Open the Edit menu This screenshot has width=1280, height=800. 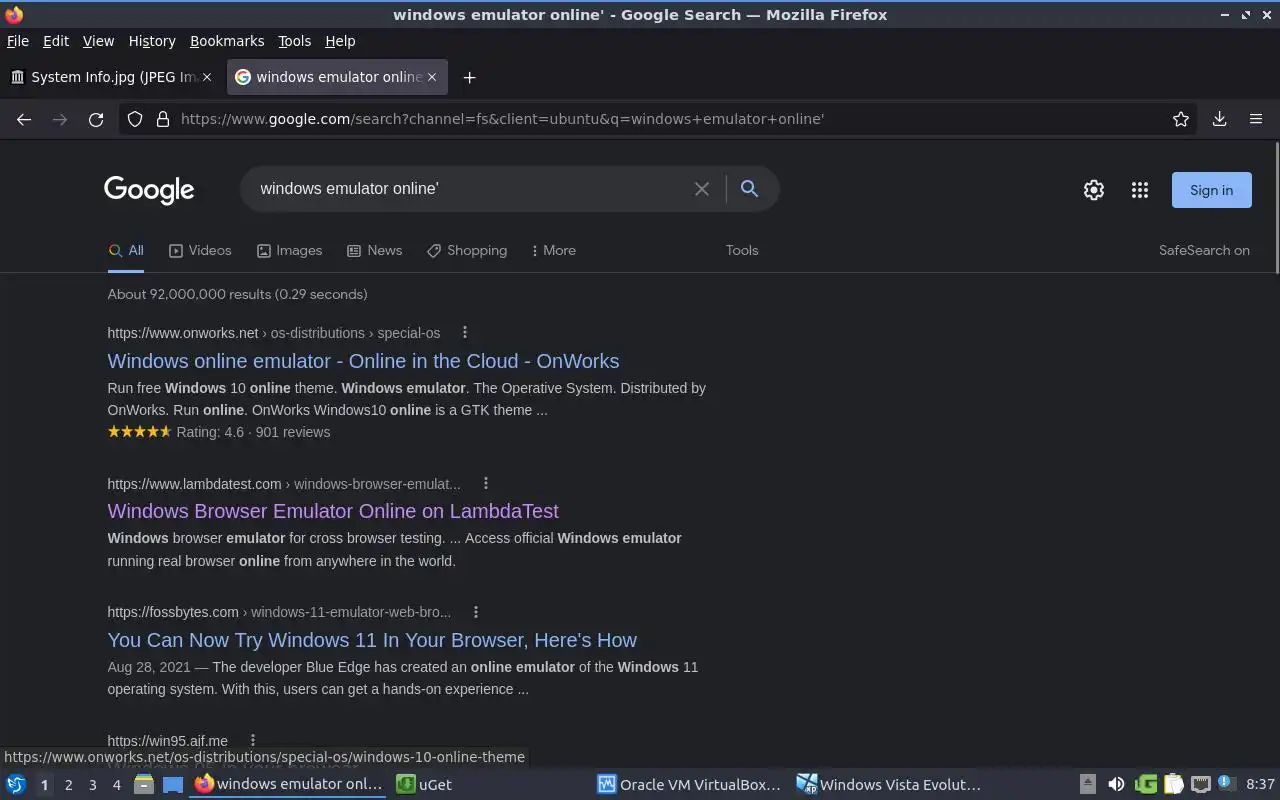[x=56, y=41]
